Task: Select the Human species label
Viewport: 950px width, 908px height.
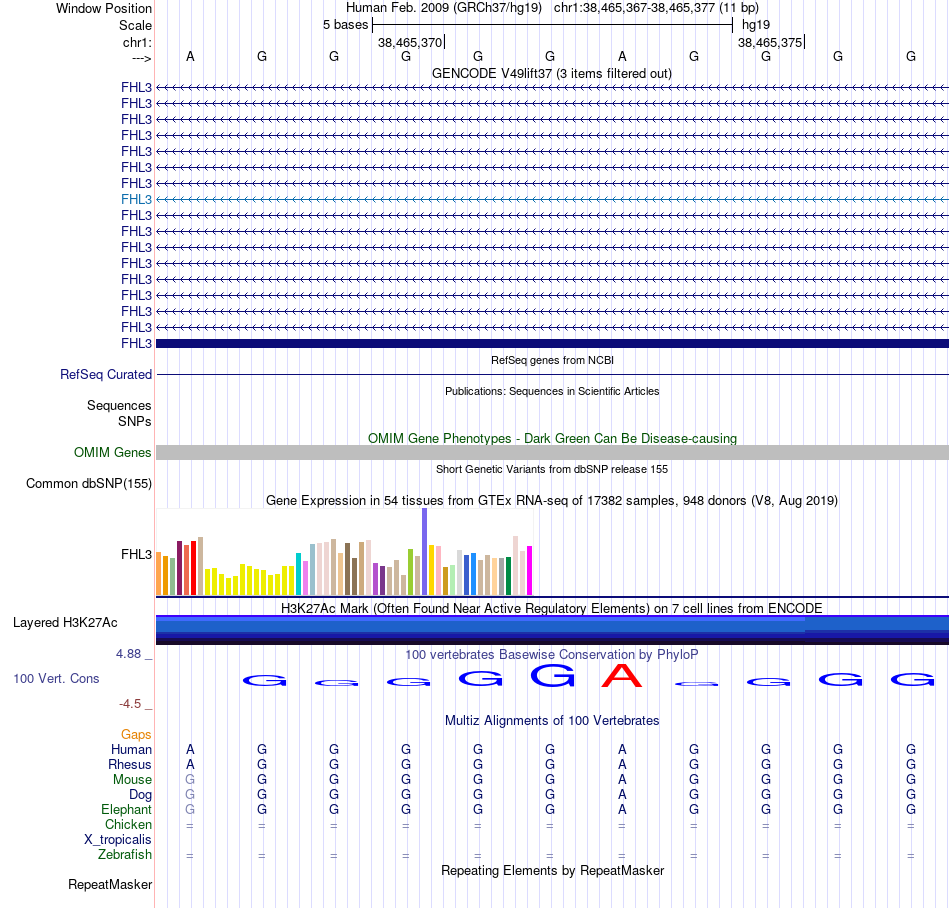Action: pos(131,749)
